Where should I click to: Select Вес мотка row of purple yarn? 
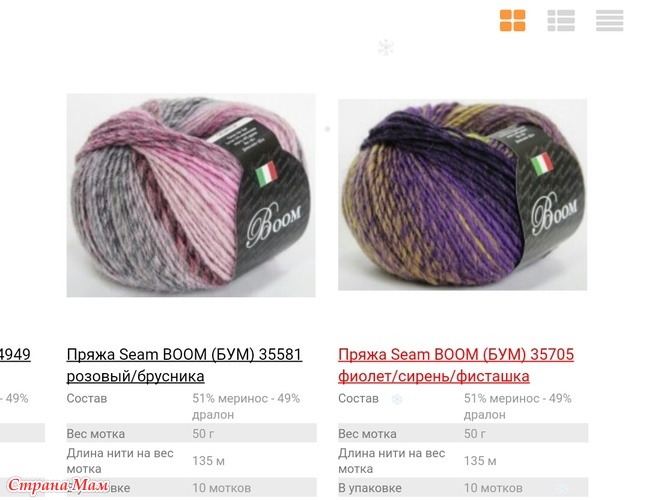tap(463, 433)
